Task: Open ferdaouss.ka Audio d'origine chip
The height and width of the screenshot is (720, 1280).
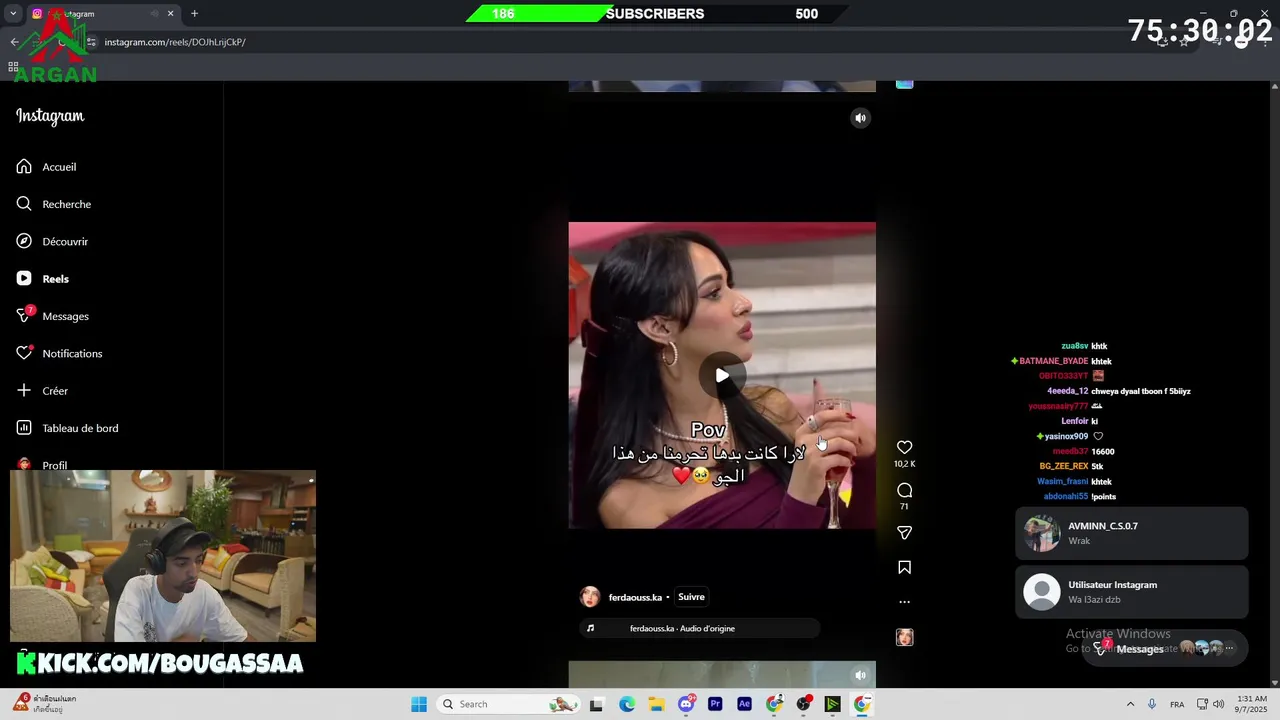Action: point(700,628)
